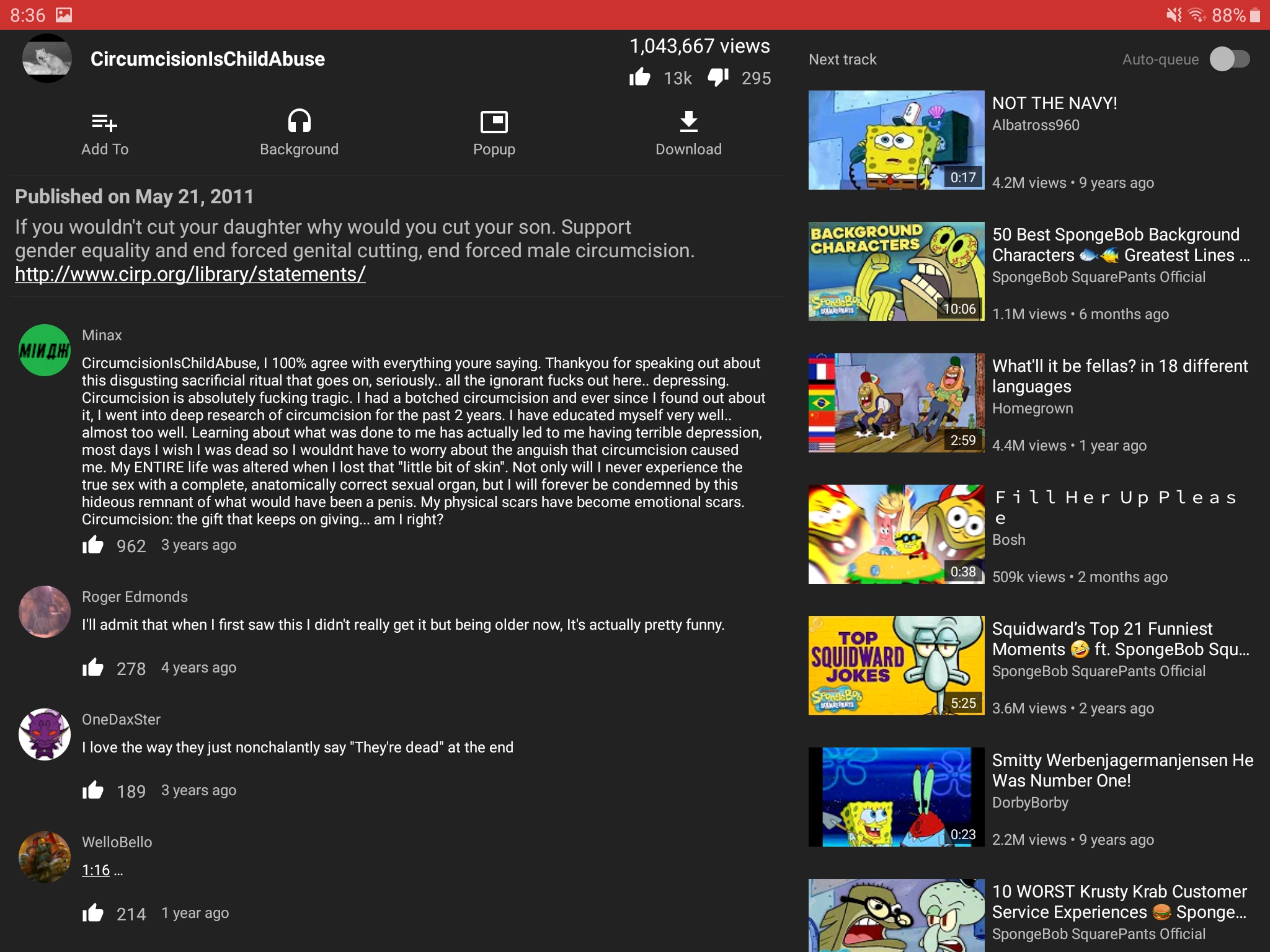Open channel CircumcisionIsChildAbuse
This screenshot has height=952, width=1270.
pos(208,59)
